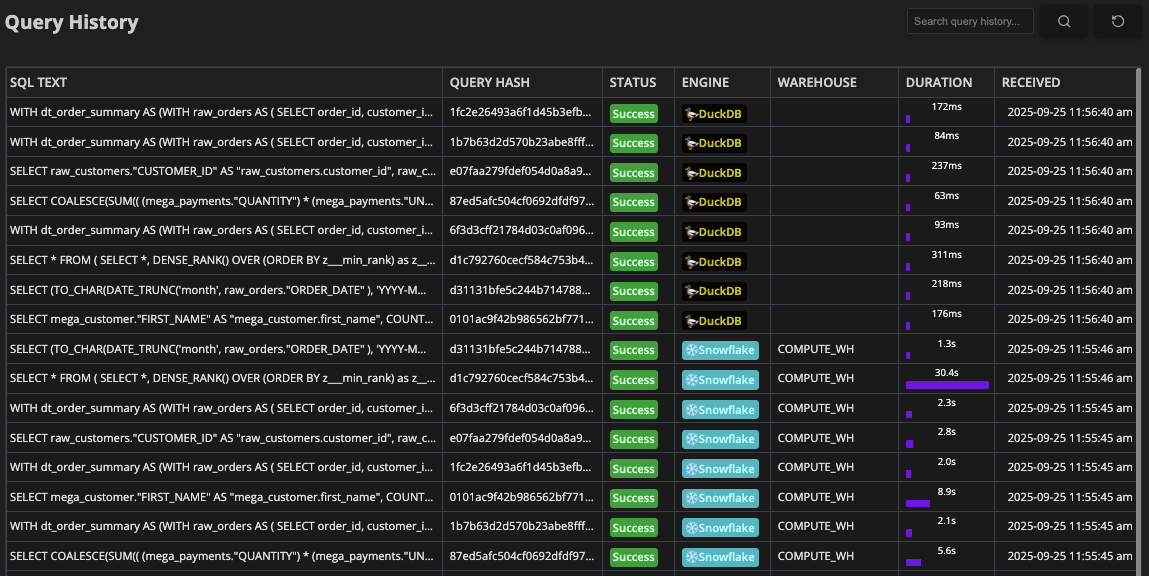Click the DuckDB engine badge for the 311ms query

pos(714,262)
